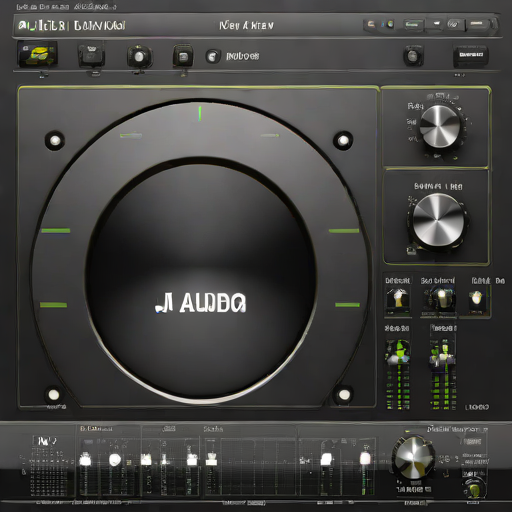This screenshot has height=512, width=512.
Task: Click the label text under the large bottom knob
Action: tap(414, 489)
